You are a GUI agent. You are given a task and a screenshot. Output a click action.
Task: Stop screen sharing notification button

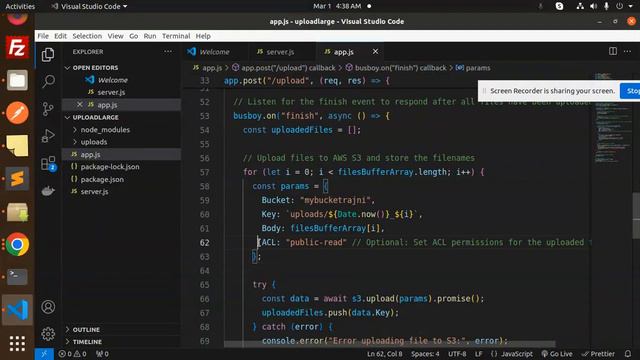(x=631, y=91)
